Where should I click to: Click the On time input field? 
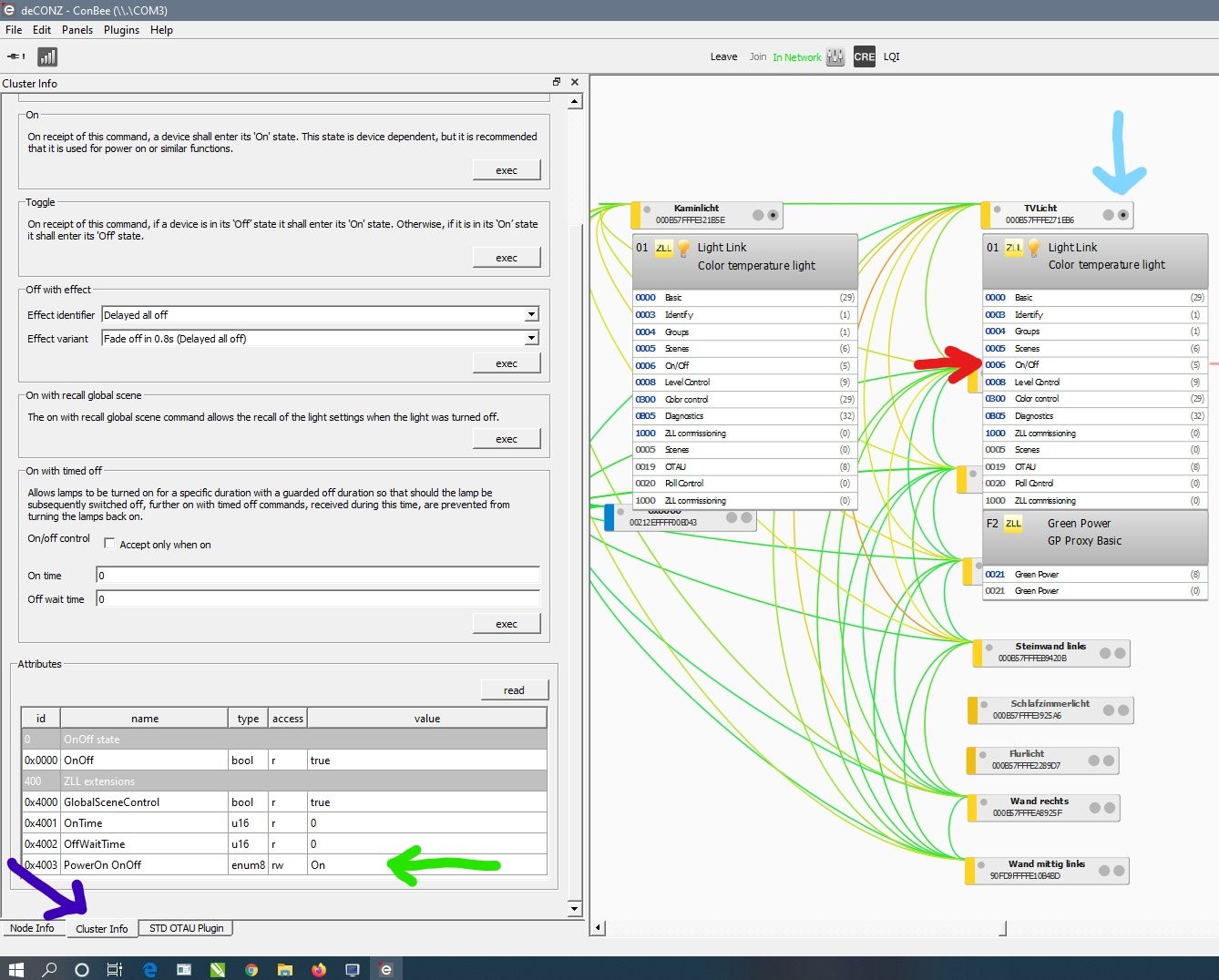click(x=318, y=575)
